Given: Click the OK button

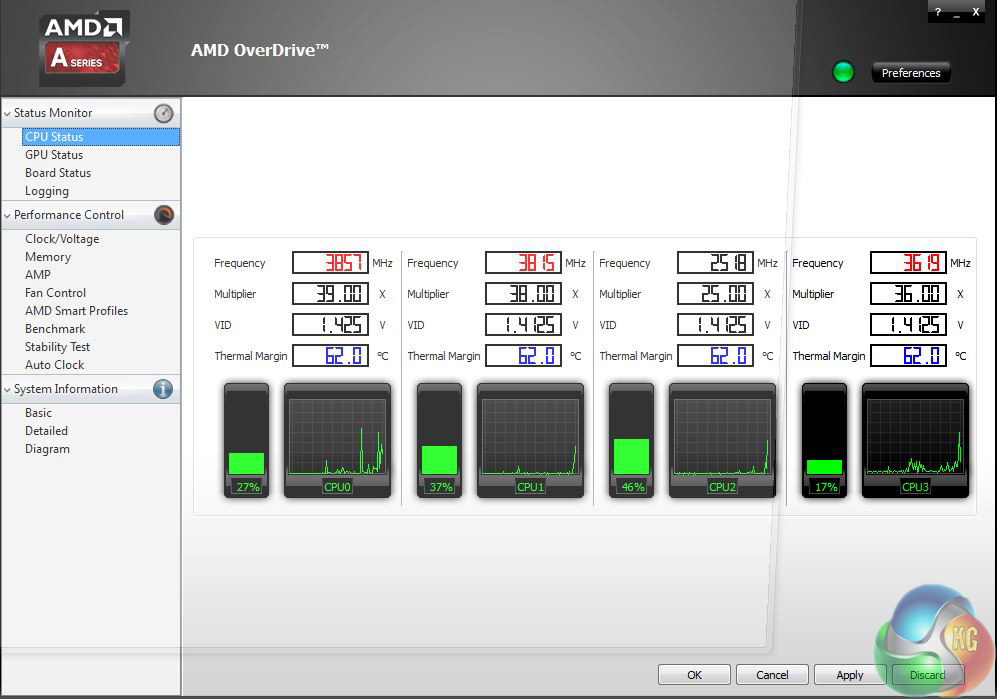Looking at the screenshot, I should 694,675.
